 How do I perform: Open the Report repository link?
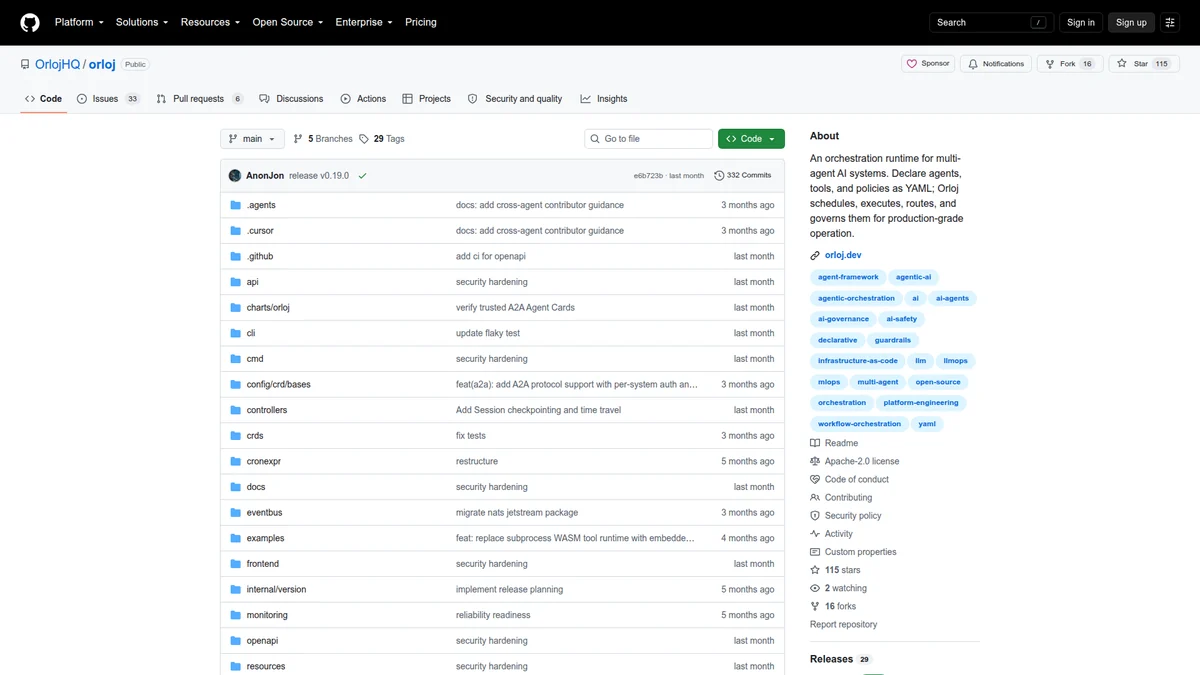point(844,625)
